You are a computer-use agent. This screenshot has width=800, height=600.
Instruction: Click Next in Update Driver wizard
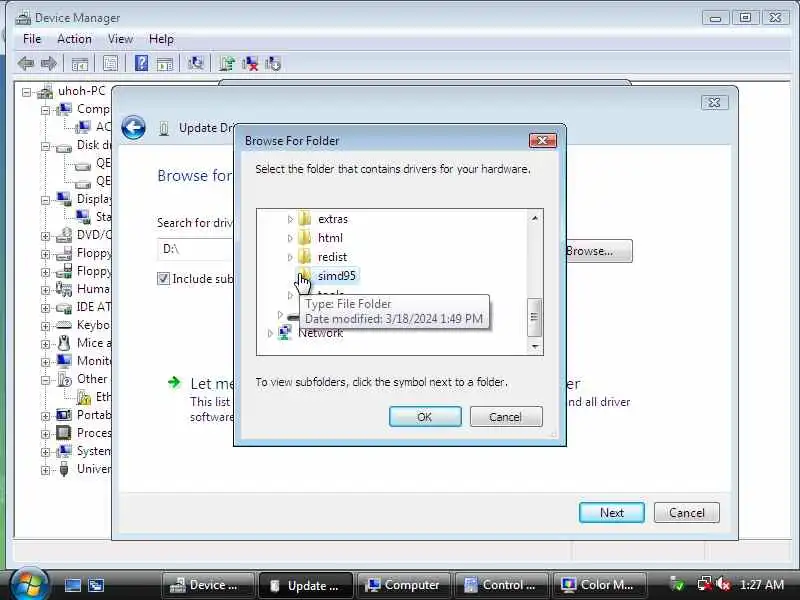612,513
